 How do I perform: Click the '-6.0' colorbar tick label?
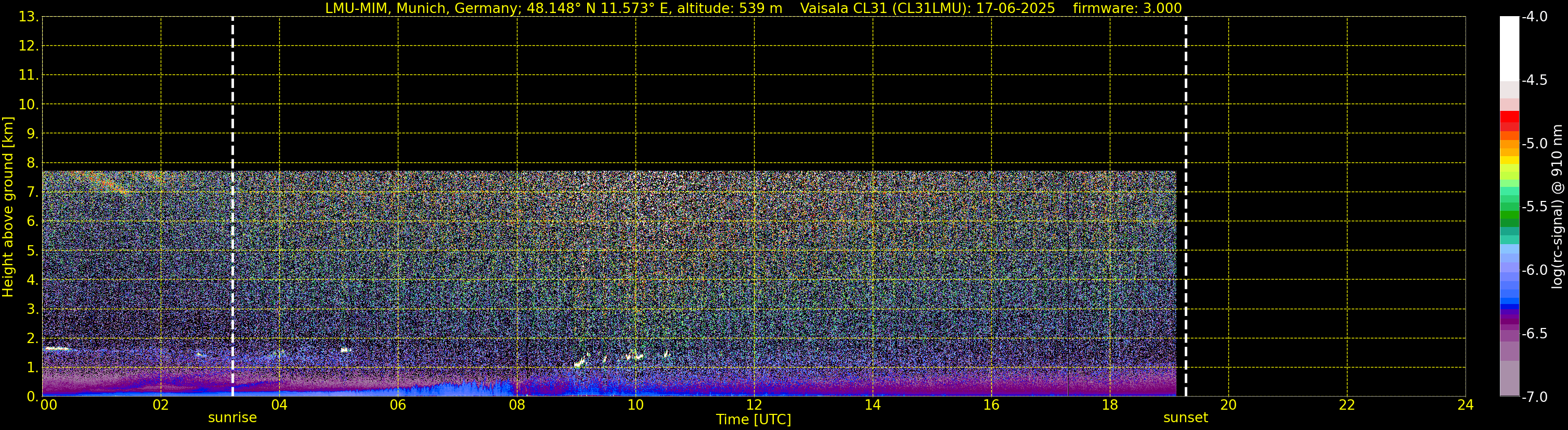1535,270
